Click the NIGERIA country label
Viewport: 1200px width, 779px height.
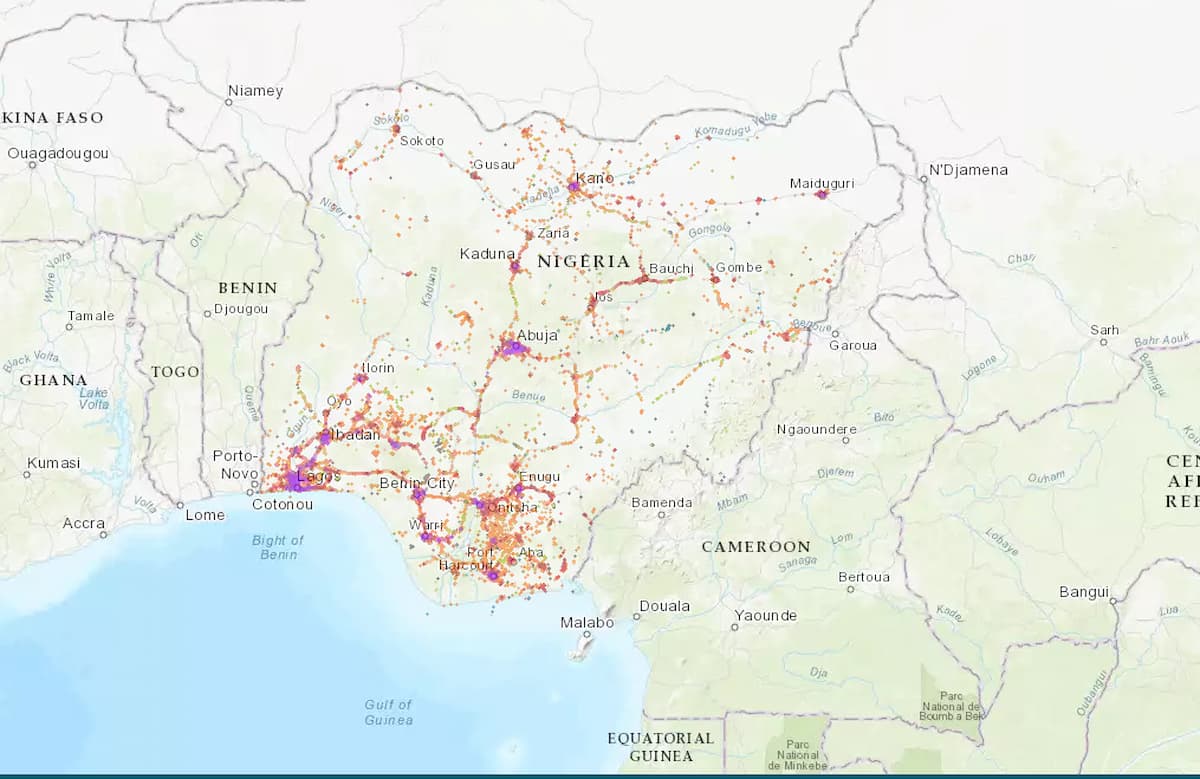pos(584,261)
